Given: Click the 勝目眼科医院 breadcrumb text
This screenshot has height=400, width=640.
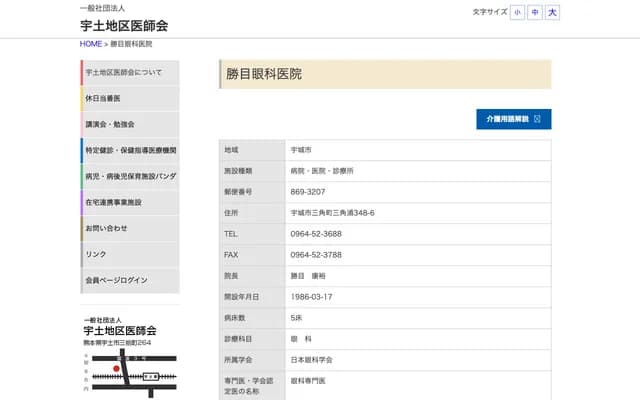Looking at the screenshot, I should point(131,44).
